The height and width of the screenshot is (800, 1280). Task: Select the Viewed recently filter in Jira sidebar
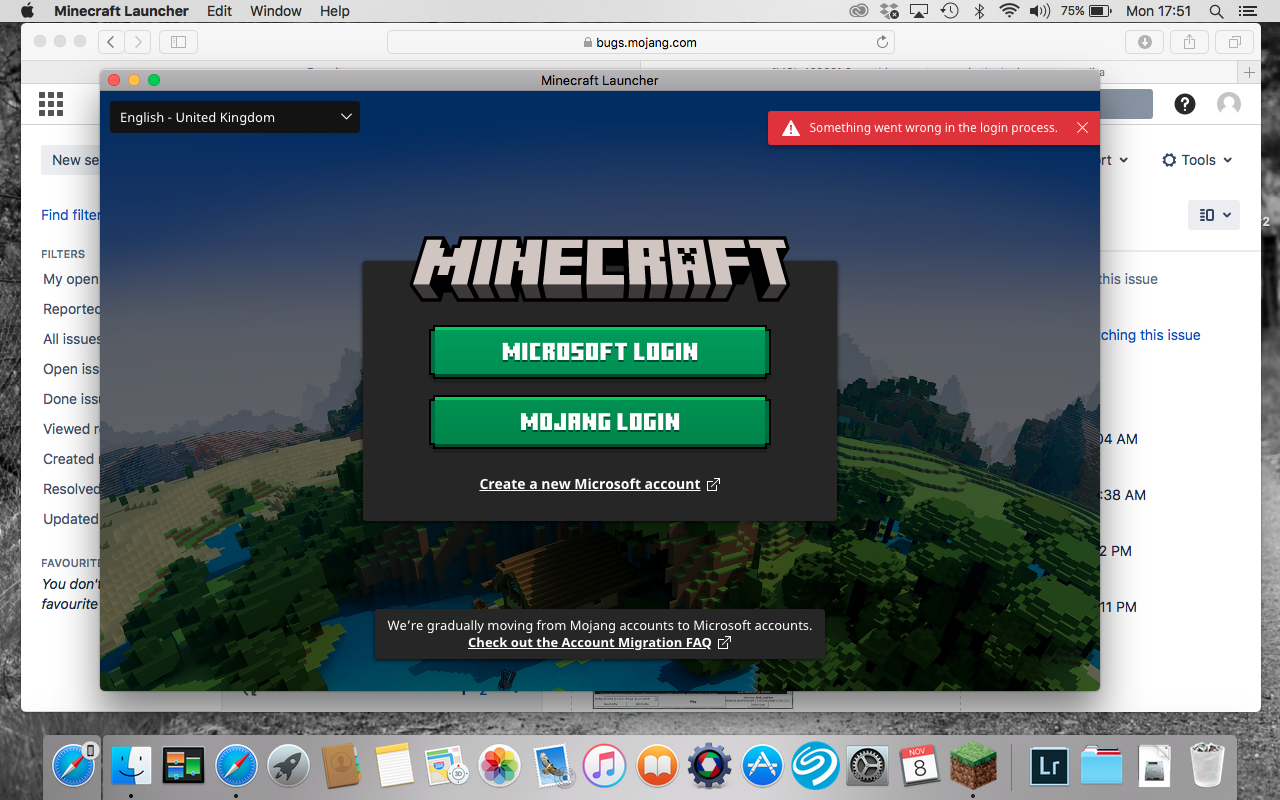71,429
